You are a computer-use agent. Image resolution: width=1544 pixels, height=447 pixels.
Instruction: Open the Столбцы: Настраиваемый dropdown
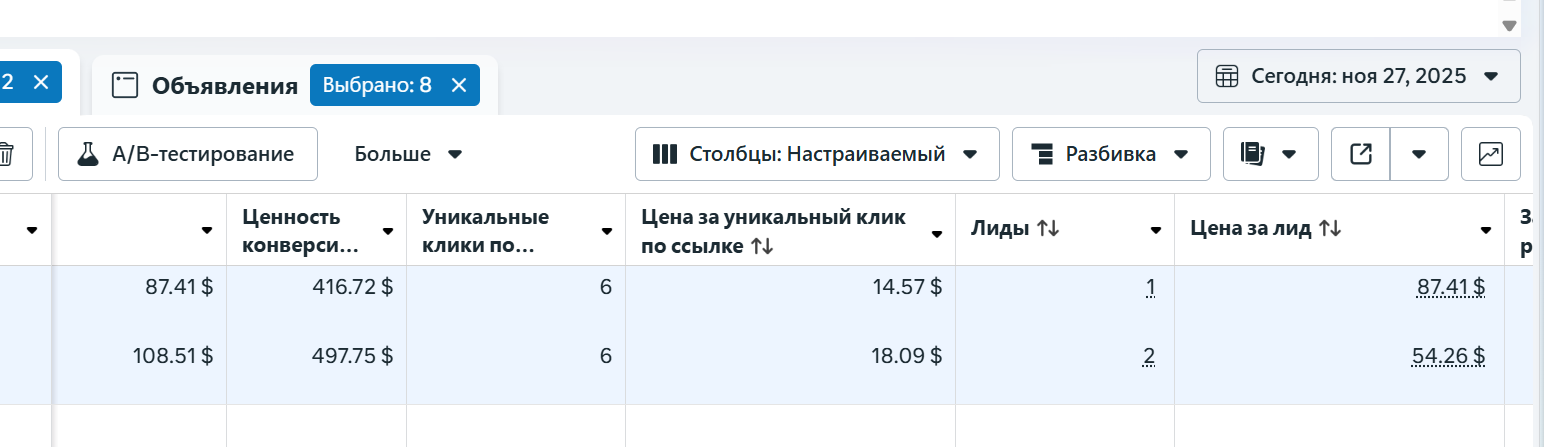[x=816, y=154]
